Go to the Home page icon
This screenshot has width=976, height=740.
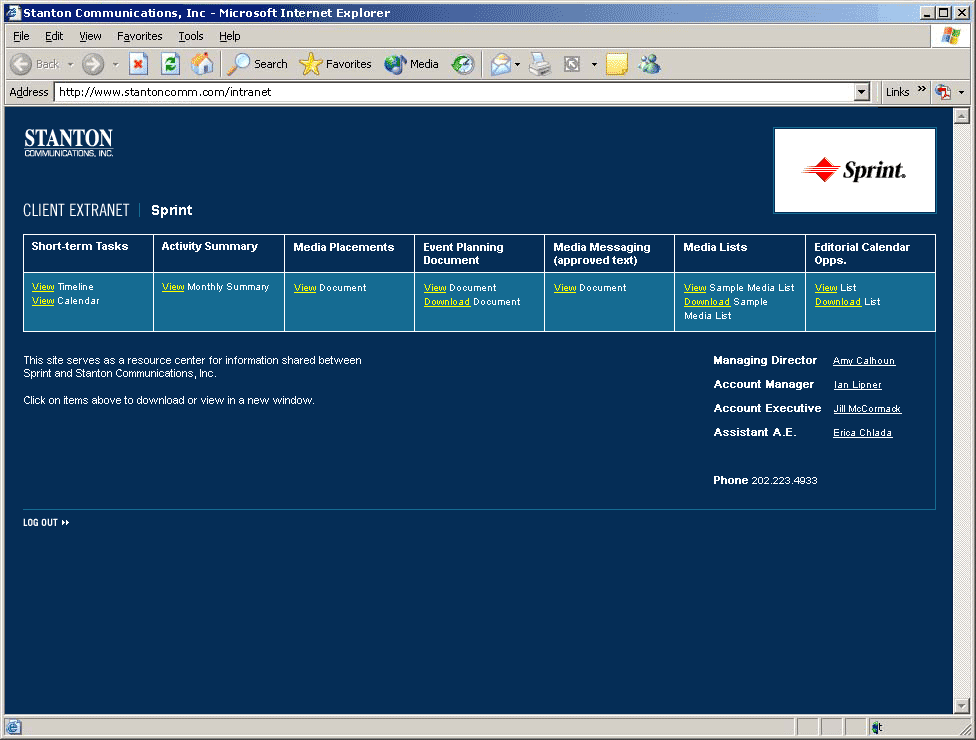(202, 64)
